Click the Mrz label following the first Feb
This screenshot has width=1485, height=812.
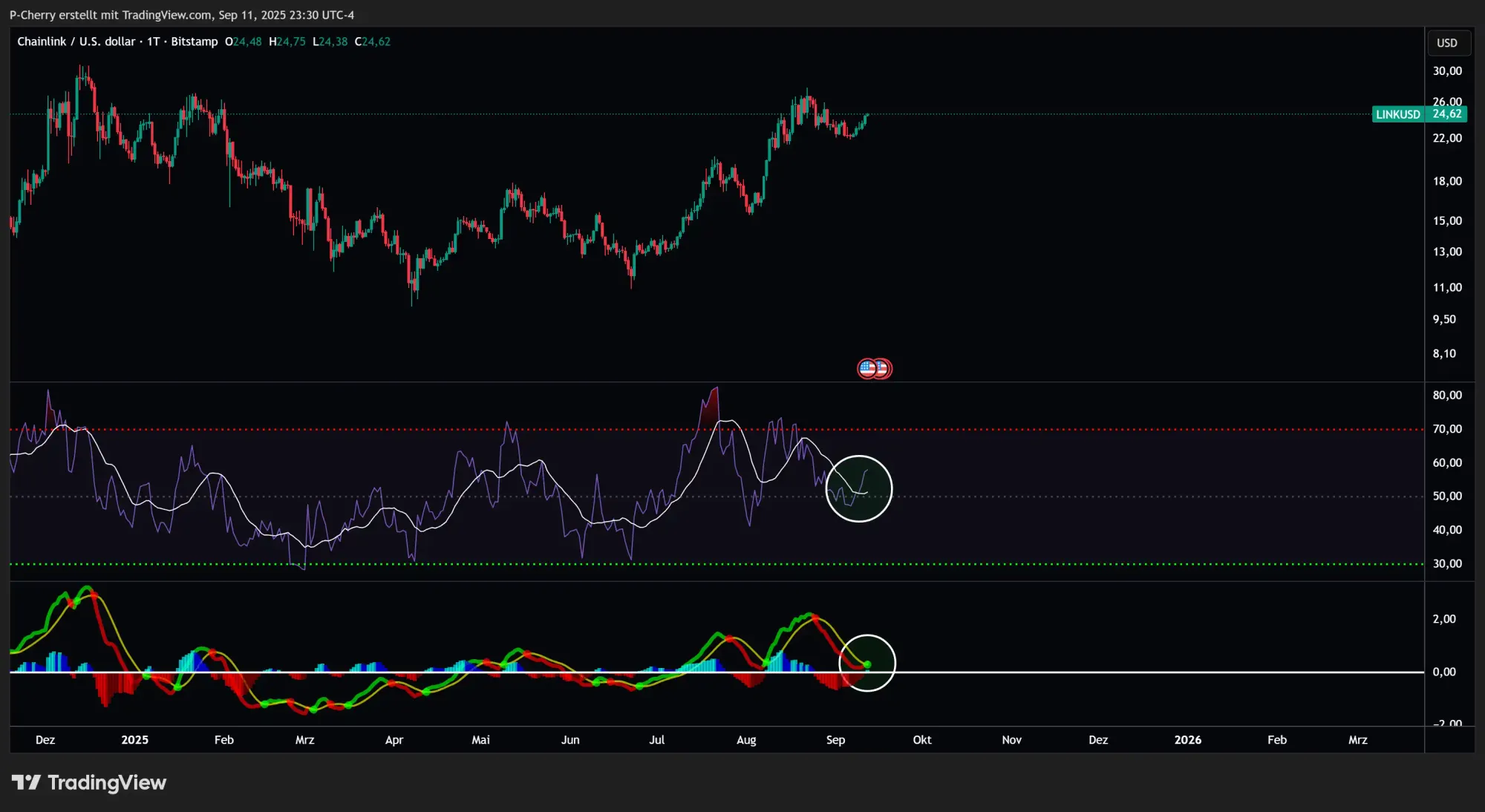tap(304, 740)
